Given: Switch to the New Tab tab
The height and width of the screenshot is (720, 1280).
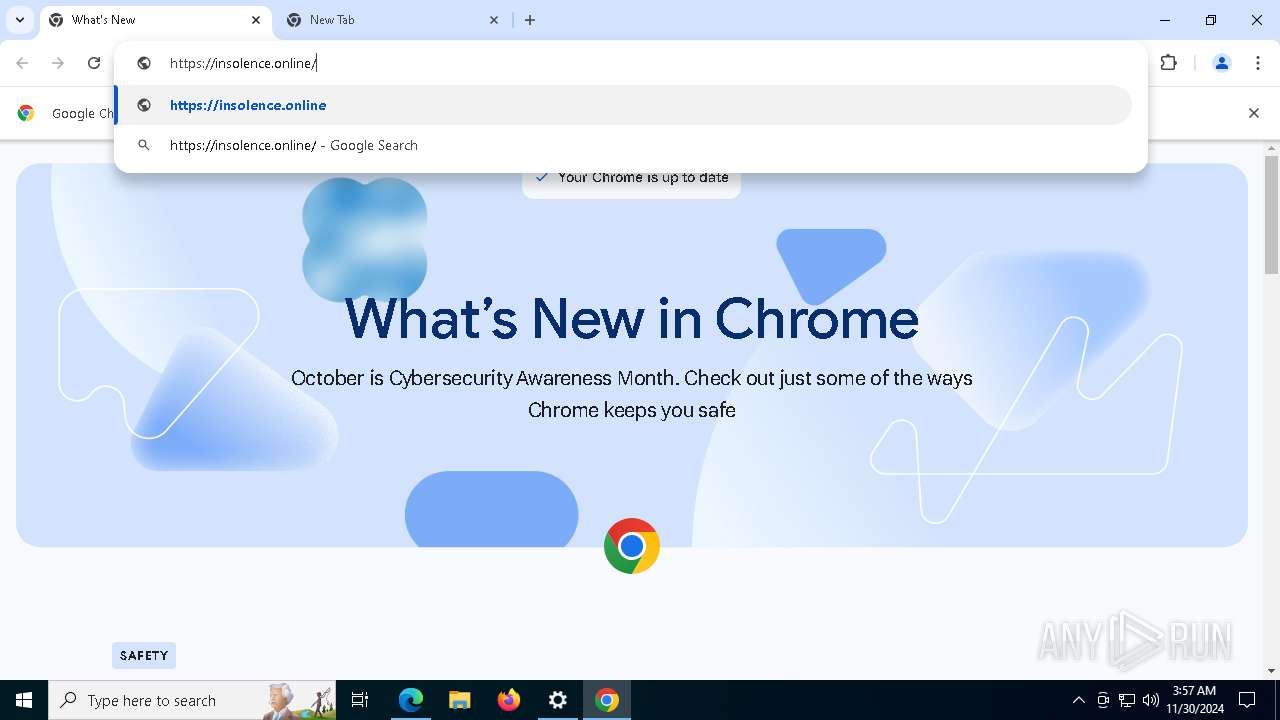Looking at the screenshot, I should 393,20.
